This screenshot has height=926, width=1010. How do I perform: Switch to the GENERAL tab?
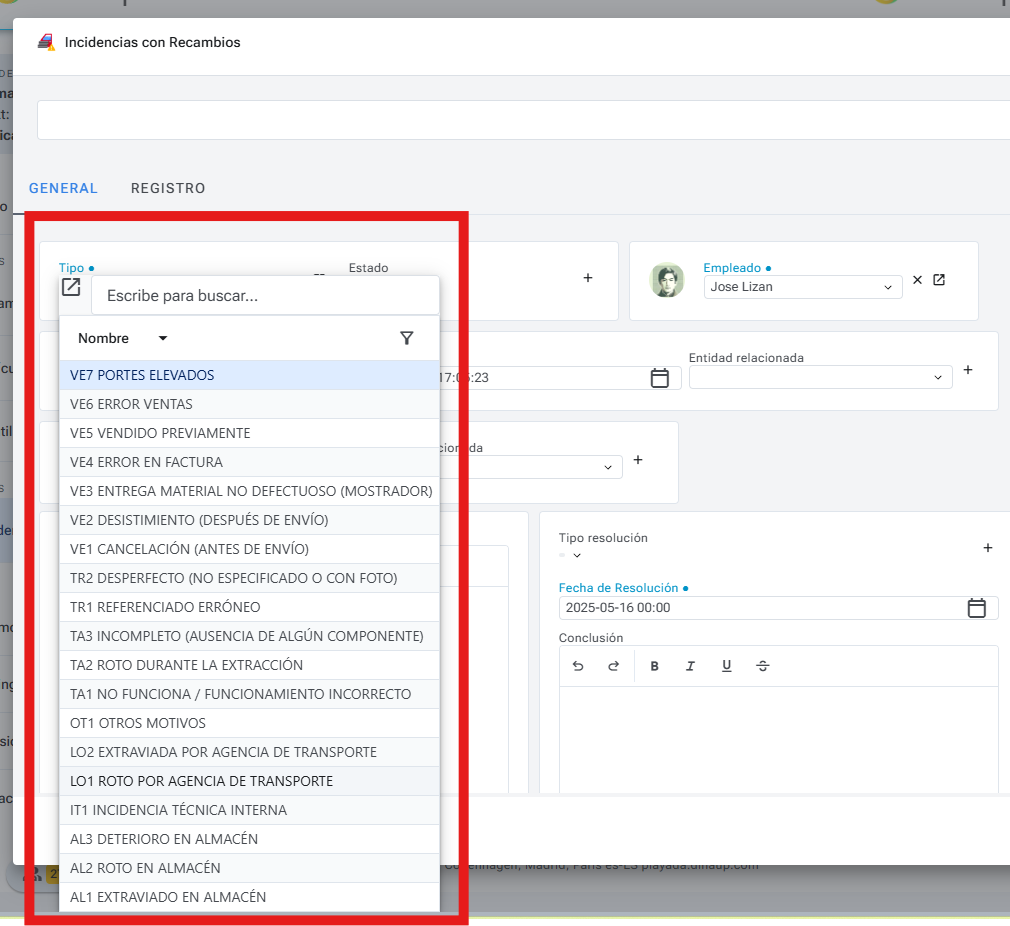63,188
